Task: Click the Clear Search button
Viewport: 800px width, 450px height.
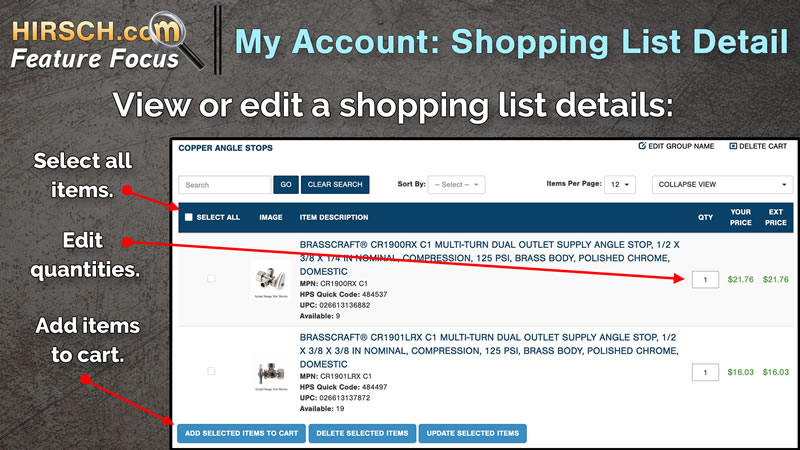Action: 335,185
